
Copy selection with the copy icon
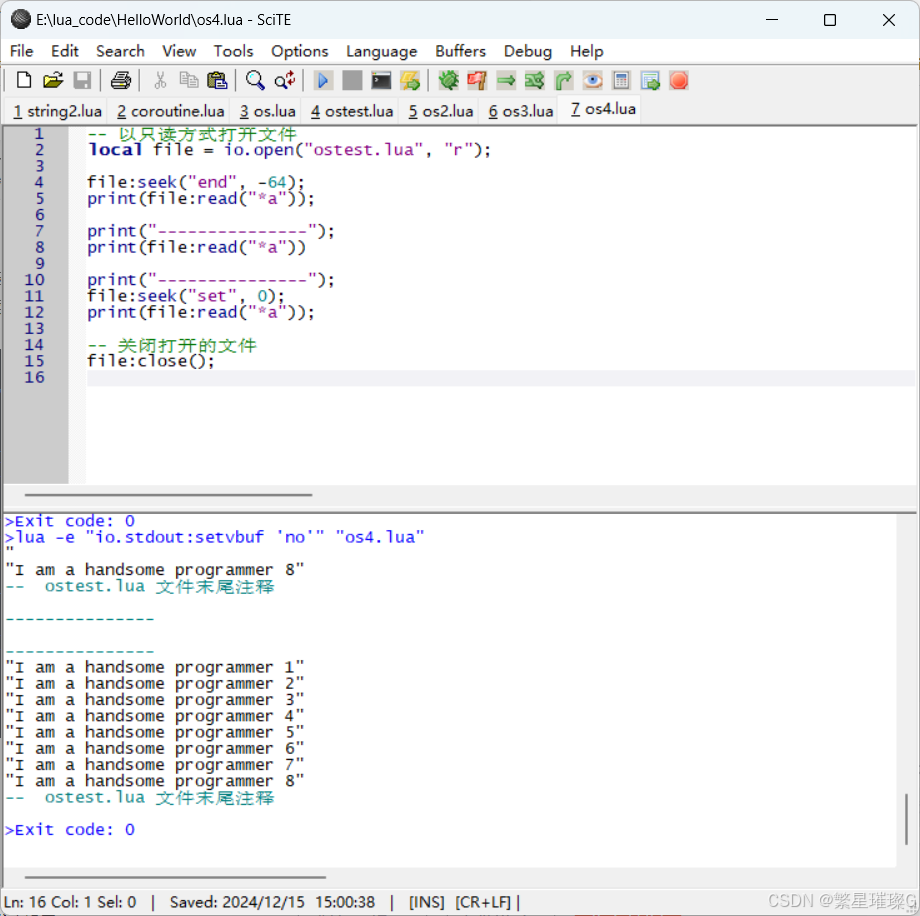coord(188,80)
